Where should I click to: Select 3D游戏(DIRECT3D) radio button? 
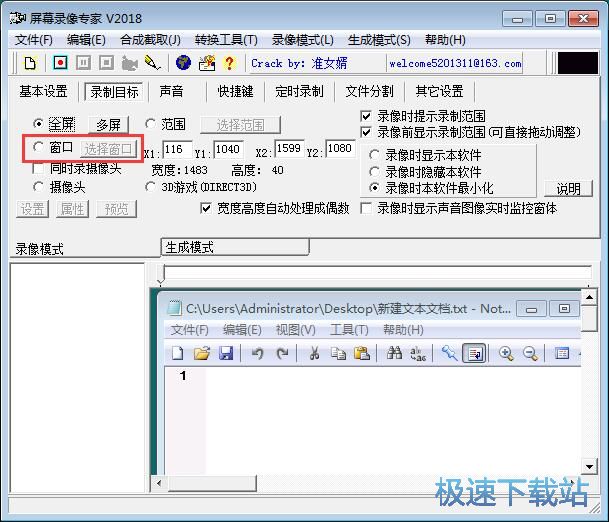(150, 187)
